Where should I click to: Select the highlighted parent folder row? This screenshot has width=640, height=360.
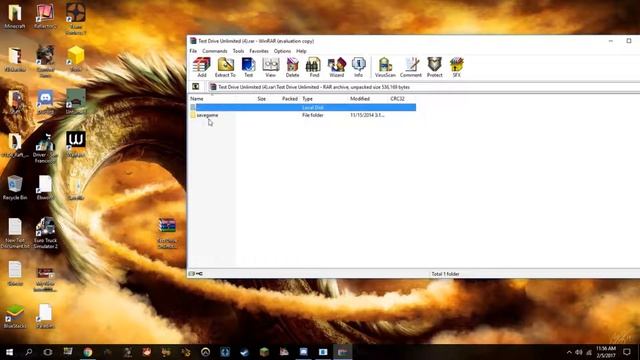coord(302,107)
